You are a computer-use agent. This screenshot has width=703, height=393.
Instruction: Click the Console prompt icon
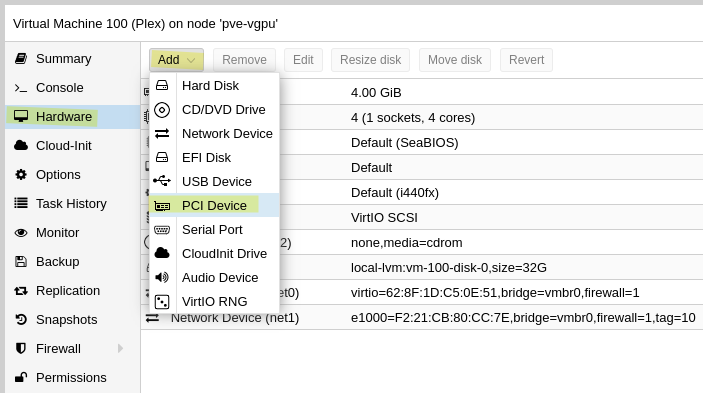click(21, 88)
